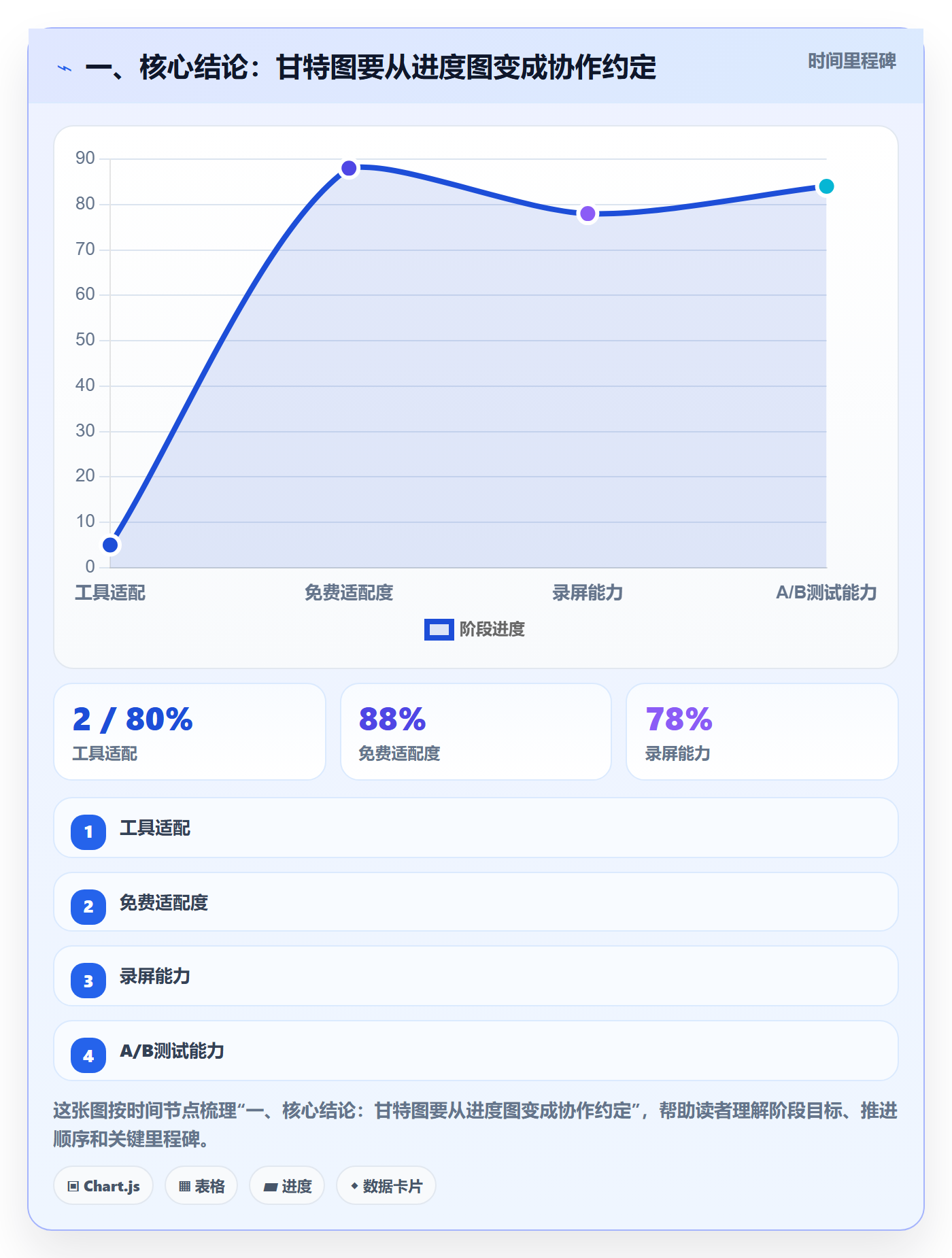Viewport: 952px width, 1258px height.
Task: Click the description paragraph below the steps
Action: pos(475,1125)
